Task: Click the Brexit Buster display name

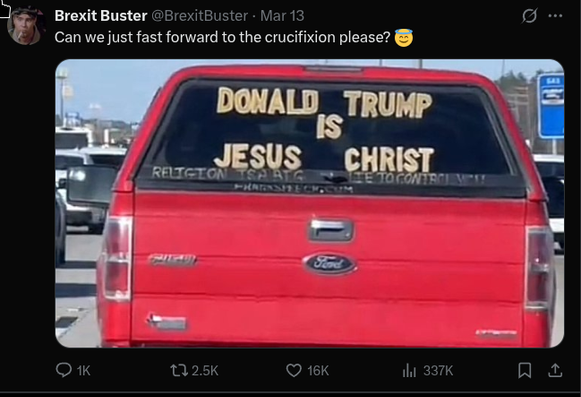Action: coord(101,16)
